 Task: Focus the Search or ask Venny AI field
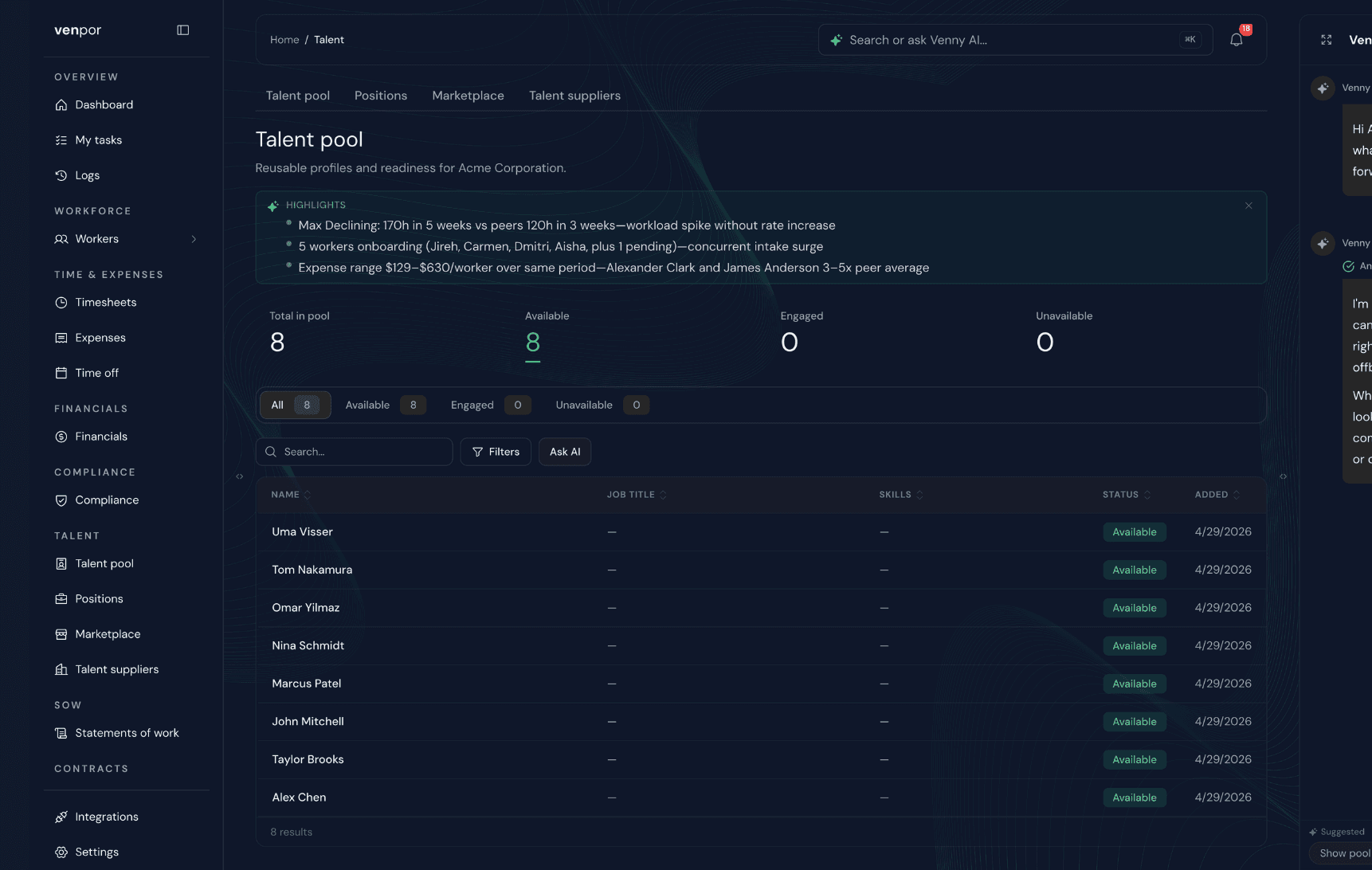[x=1015, y=40]
